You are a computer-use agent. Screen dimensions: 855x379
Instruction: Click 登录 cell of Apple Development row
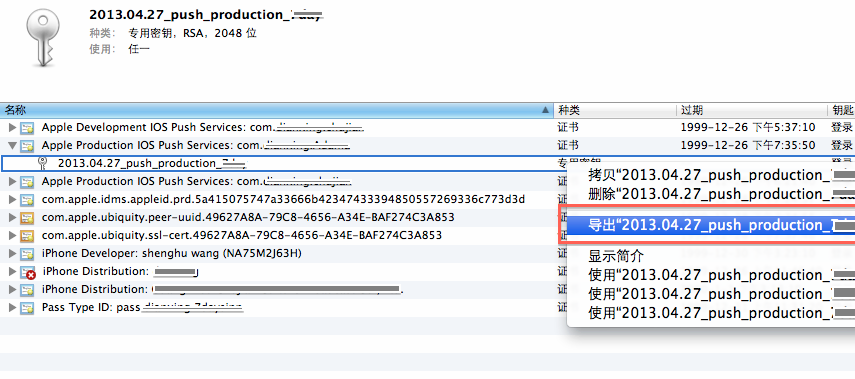[x=841, y=128]
